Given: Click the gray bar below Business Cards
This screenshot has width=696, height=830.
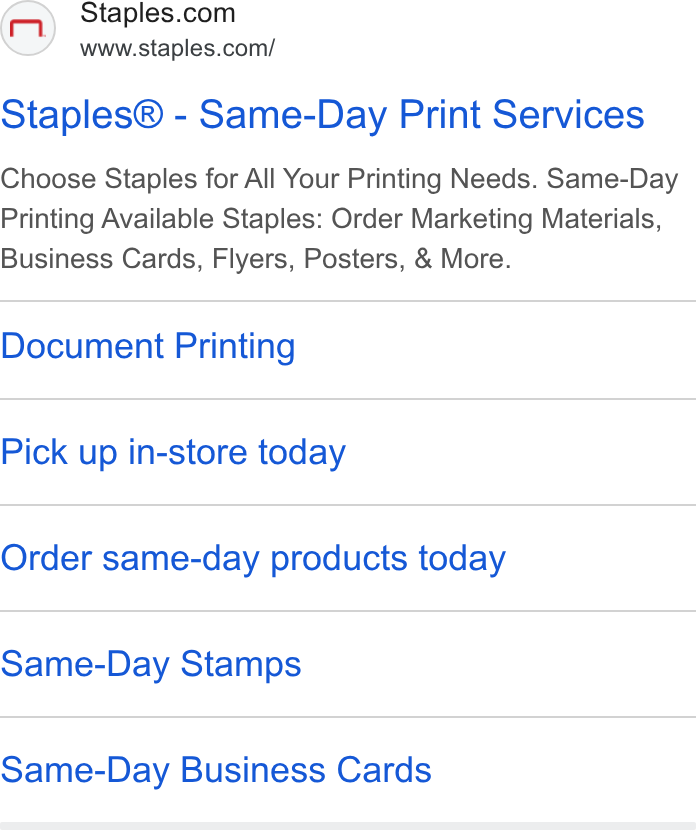Looking at the screenshot, I should click(348, 826).
